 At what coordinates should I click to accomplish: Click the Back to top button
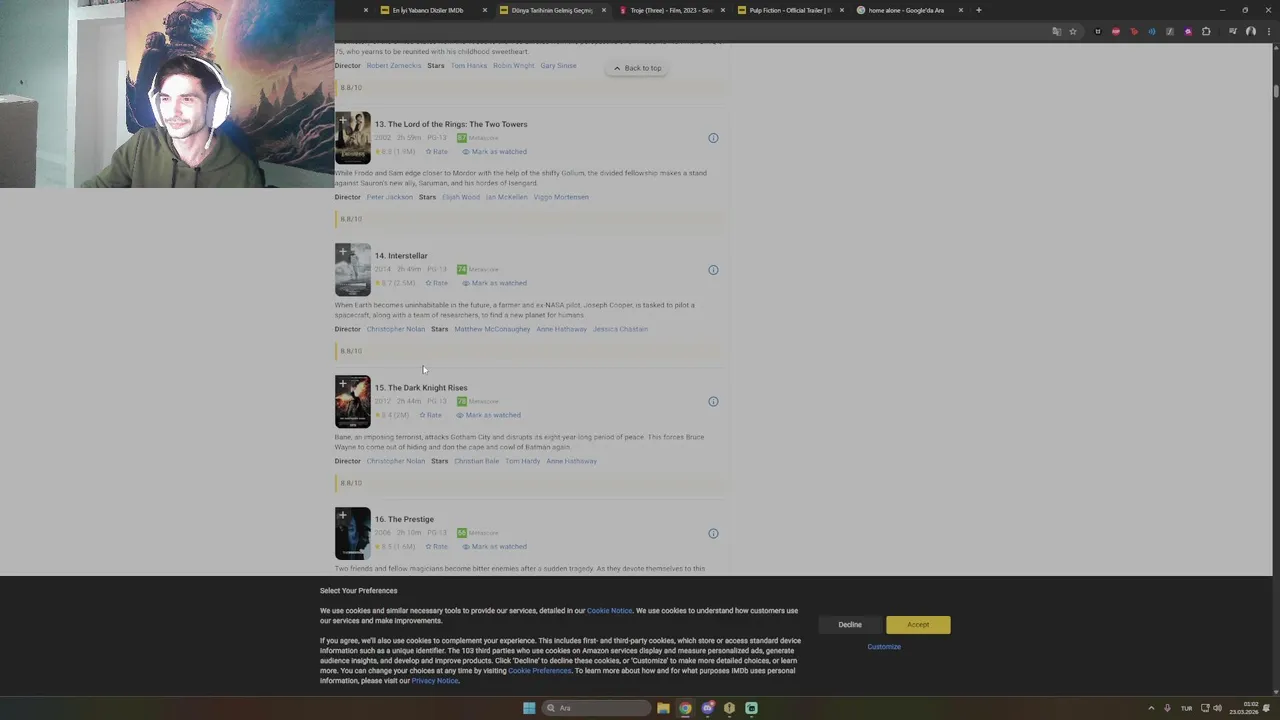point(637,68)
